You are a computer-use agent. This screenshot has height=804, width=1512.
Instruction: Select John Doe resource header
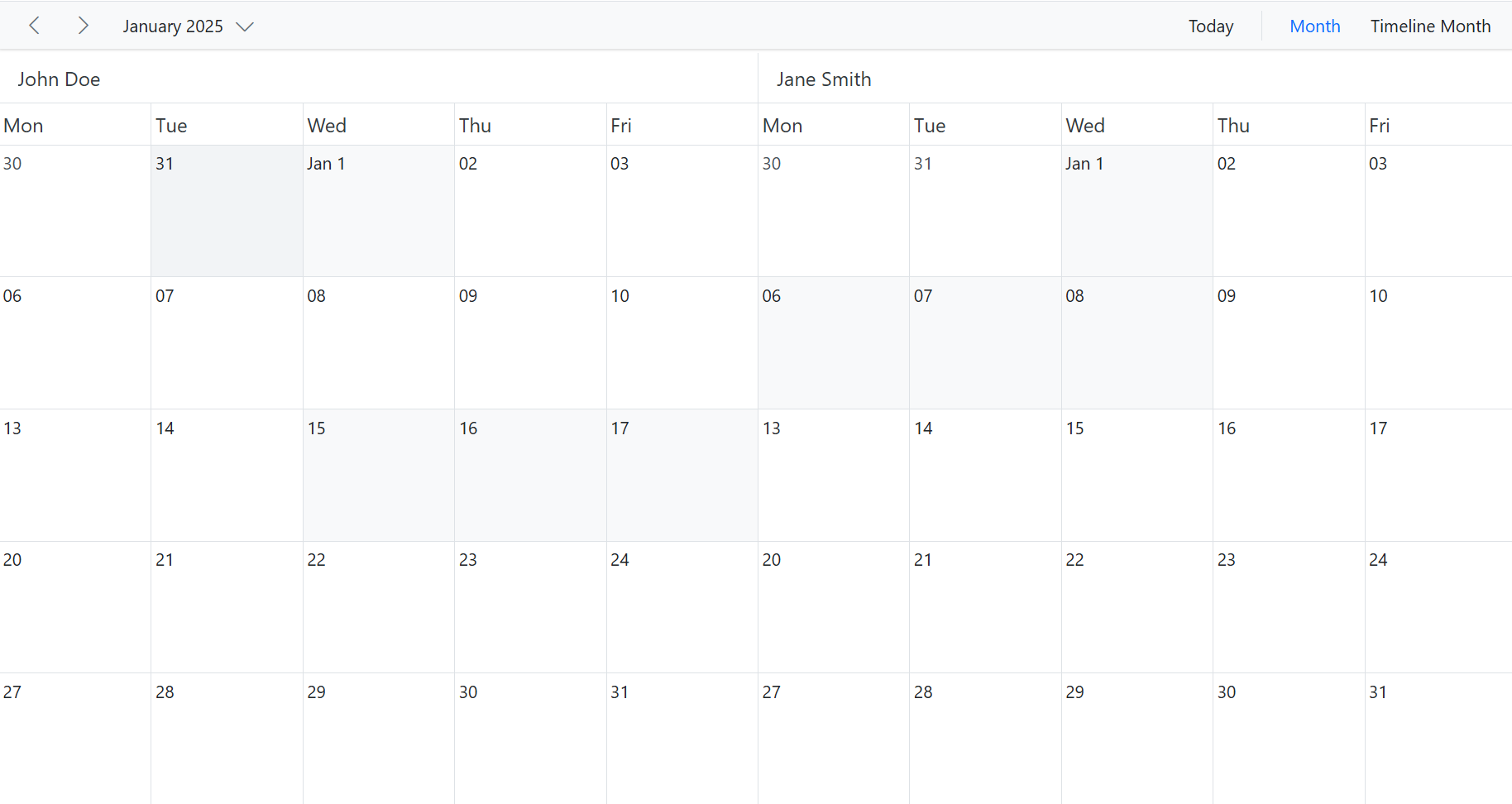coord(379,79)
